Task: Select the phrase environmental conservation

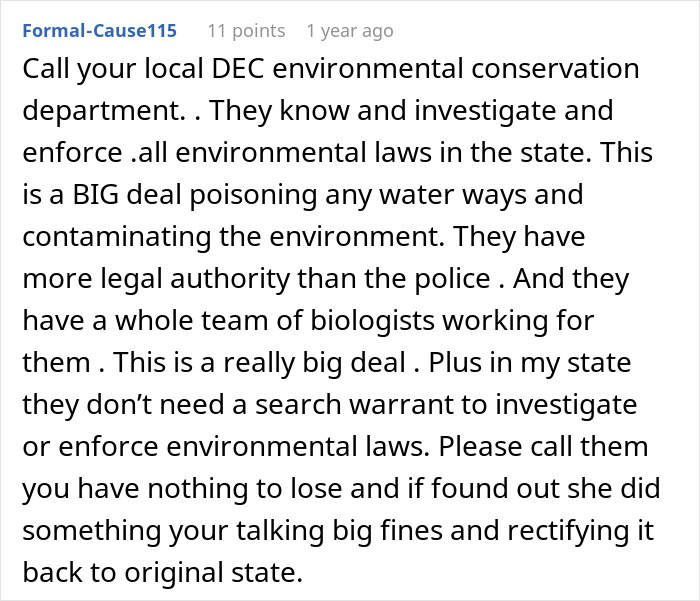Action: coord(456,69)
